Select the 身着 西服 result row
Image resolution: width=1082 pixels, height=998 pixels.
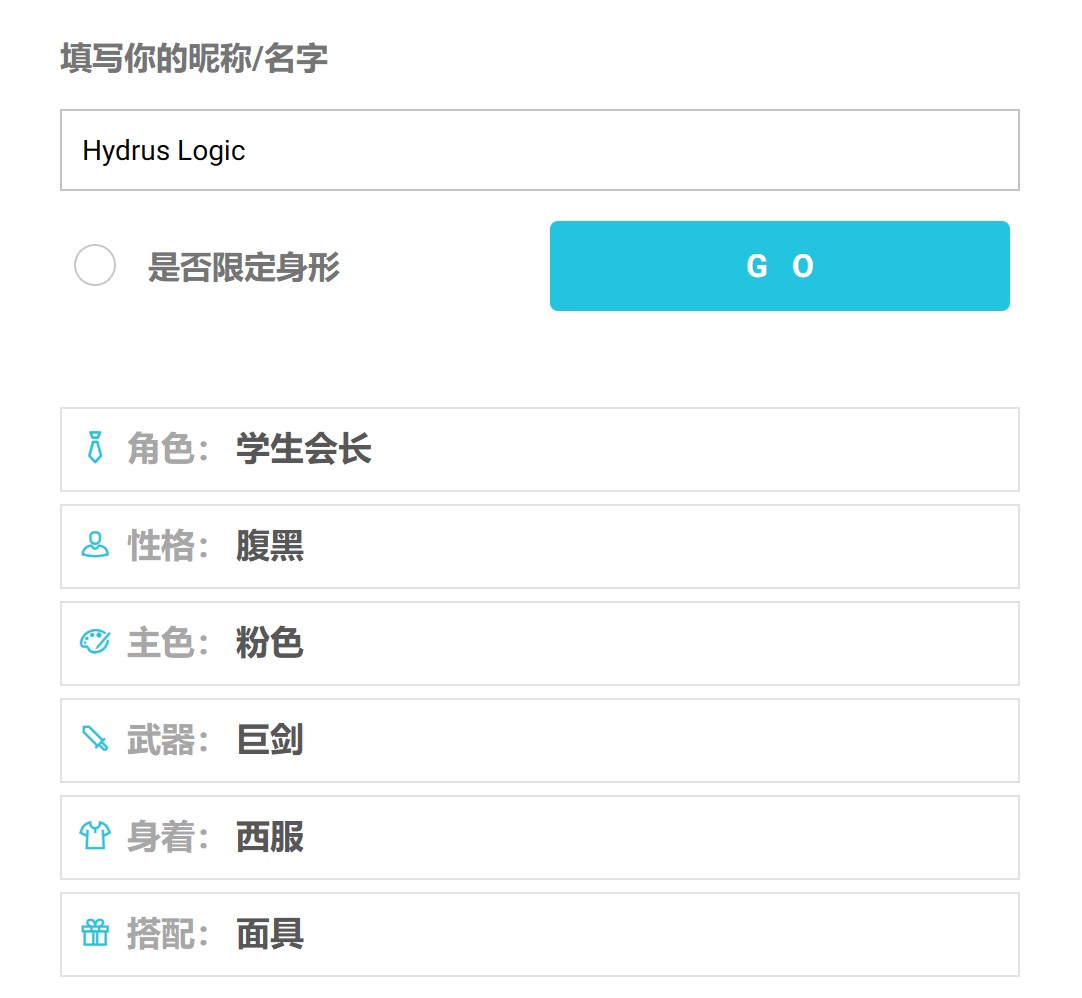[540, 837]
